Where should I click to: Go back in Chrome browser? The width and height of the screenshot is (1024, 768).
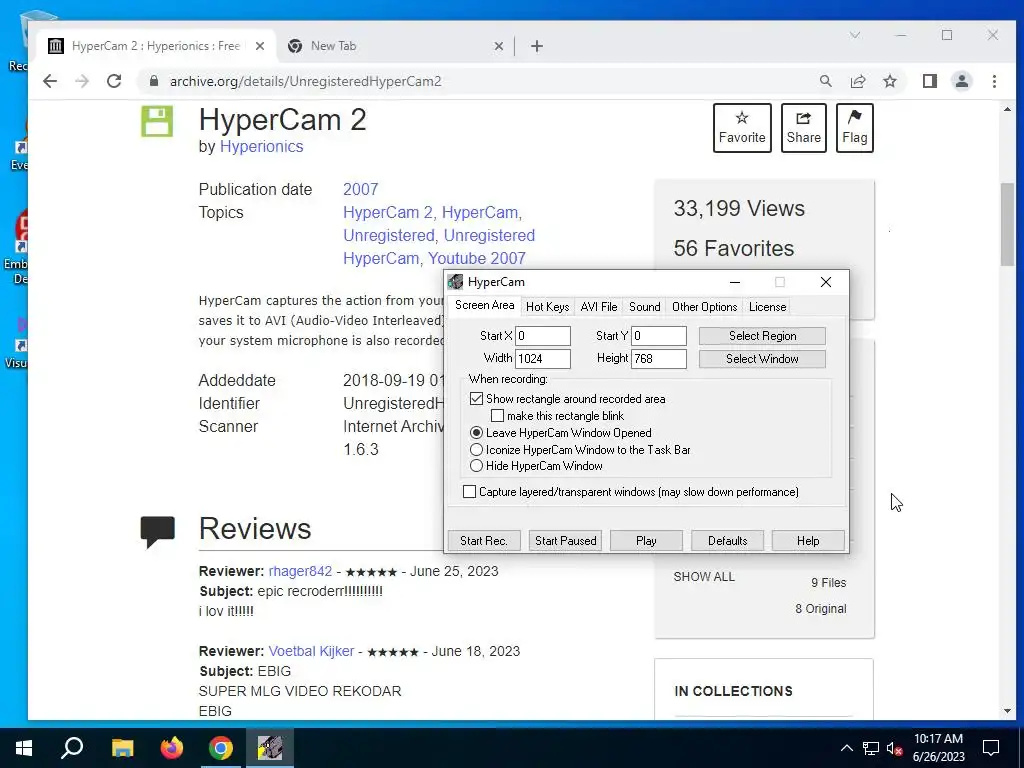(x=50, y=81)
